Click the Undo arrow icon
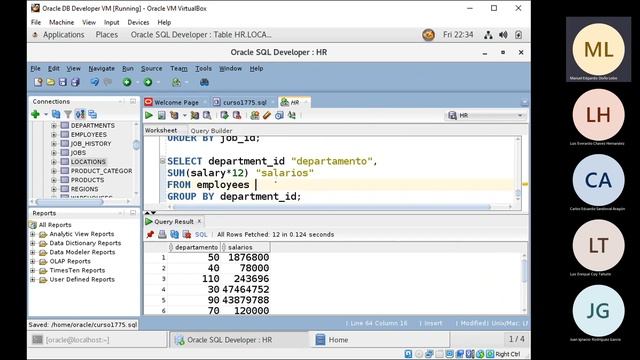This screenshot has height=360, width=640. [x=95, y=82]
